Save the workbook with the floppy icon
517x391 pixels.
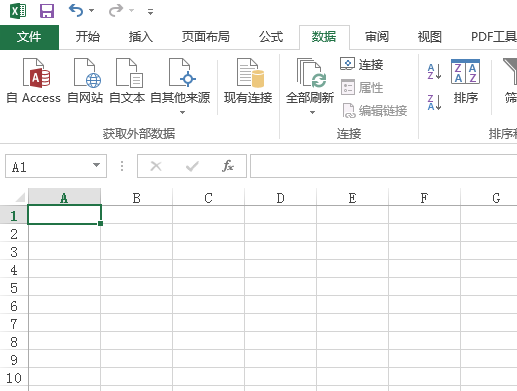point(47,11)
